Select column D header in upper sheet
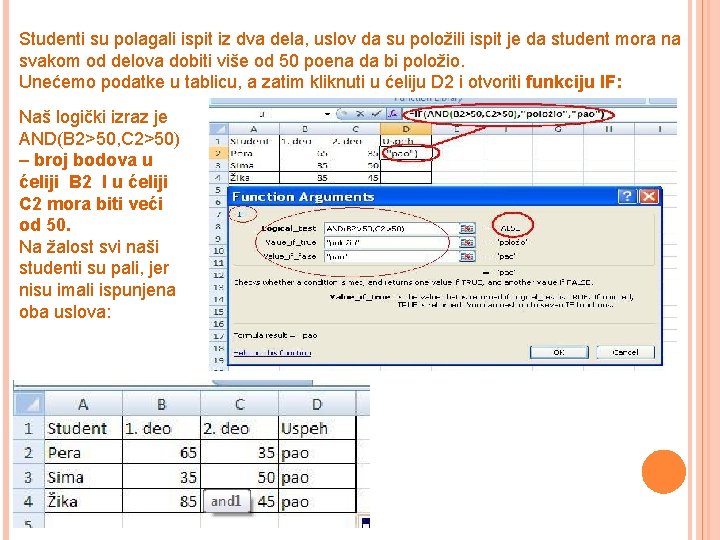The image size is (720, 540). pos(406,129)
